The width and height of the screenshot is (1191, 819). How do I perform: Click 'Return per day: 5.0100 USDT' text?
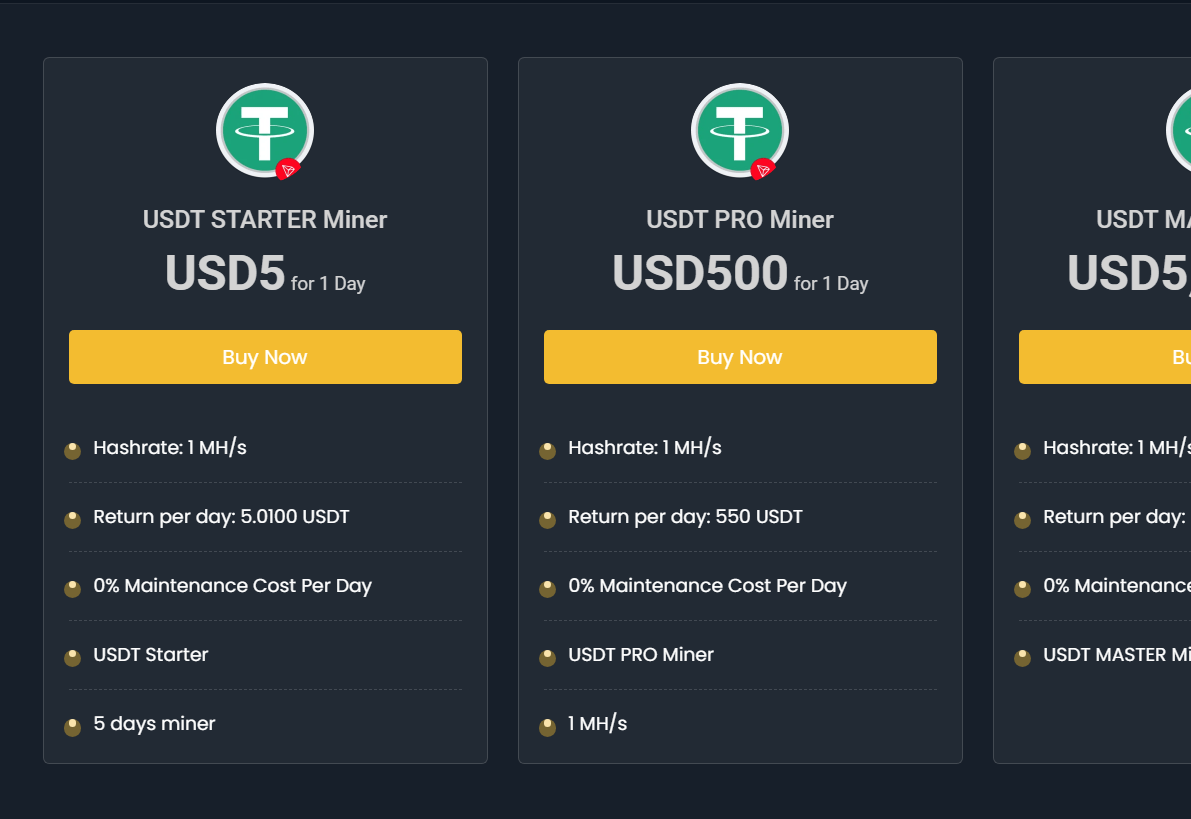coord(221,517)
